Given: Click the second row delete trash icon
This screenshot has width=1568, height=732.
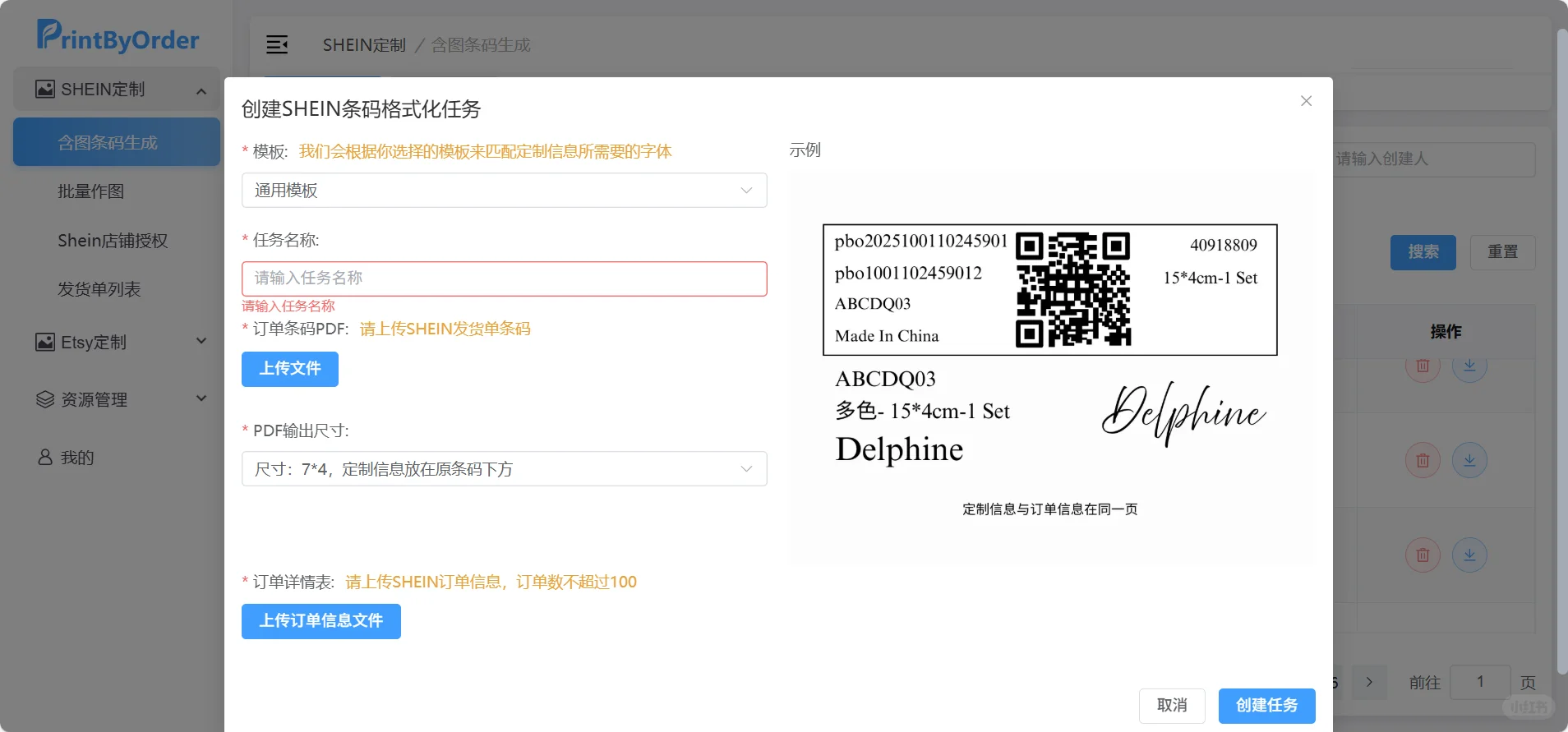Looking at the screenshot, I should [1423, 460].
